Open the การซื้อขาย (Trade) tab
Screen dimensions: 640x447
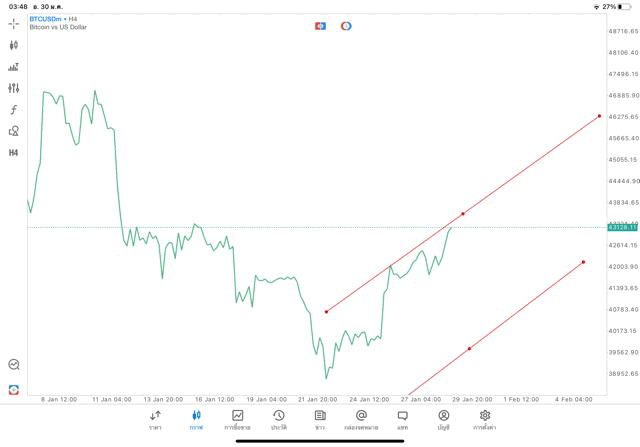[x=237, y=419]
